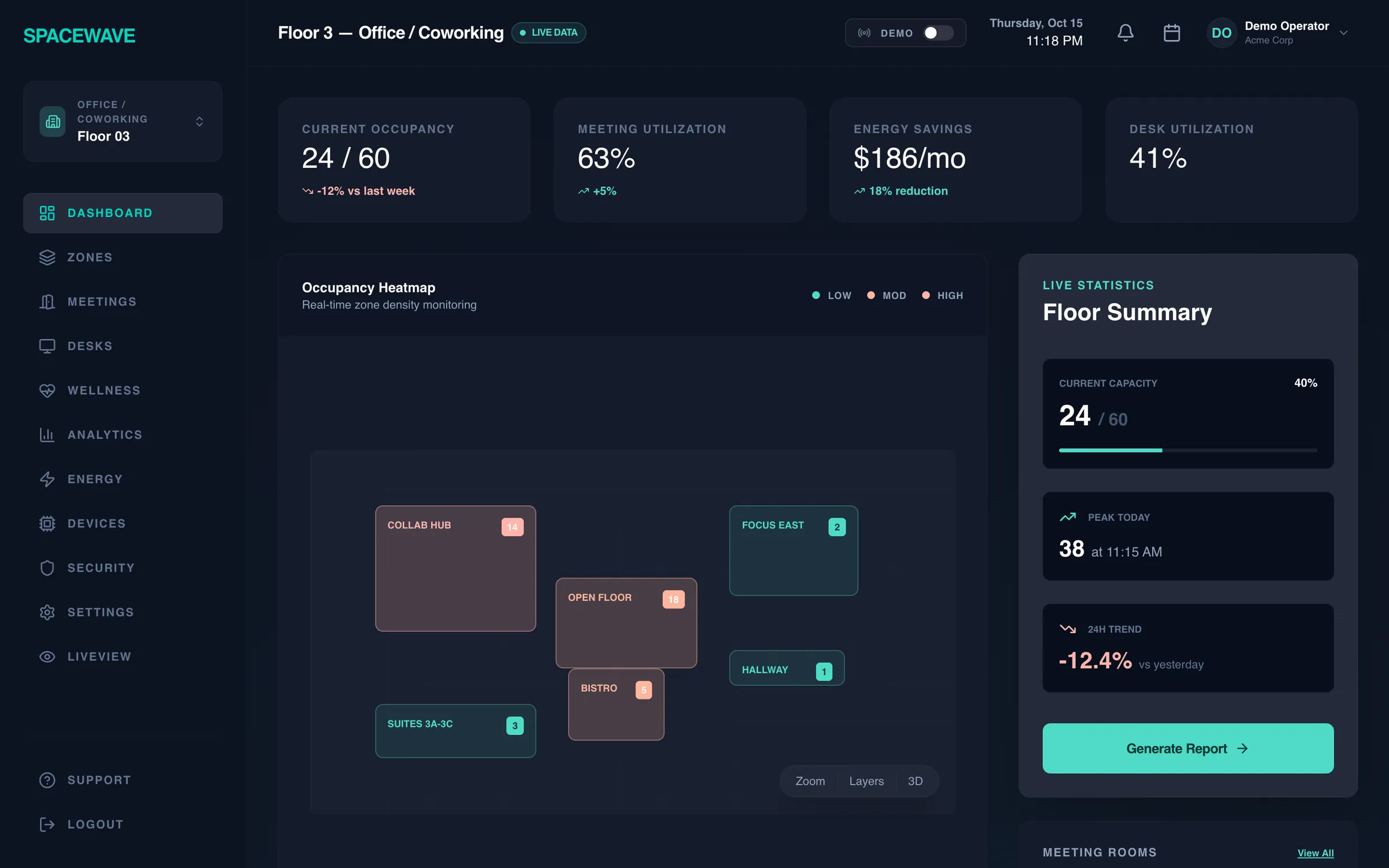
Task: Click the notifications bell icon
Action: pyautogui.click(x=1125, y=33)
